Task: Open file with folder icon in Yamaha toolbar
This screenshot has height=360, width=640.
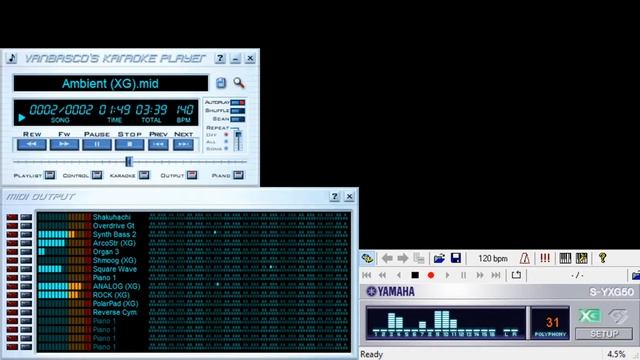Action: tap(439, 258)
